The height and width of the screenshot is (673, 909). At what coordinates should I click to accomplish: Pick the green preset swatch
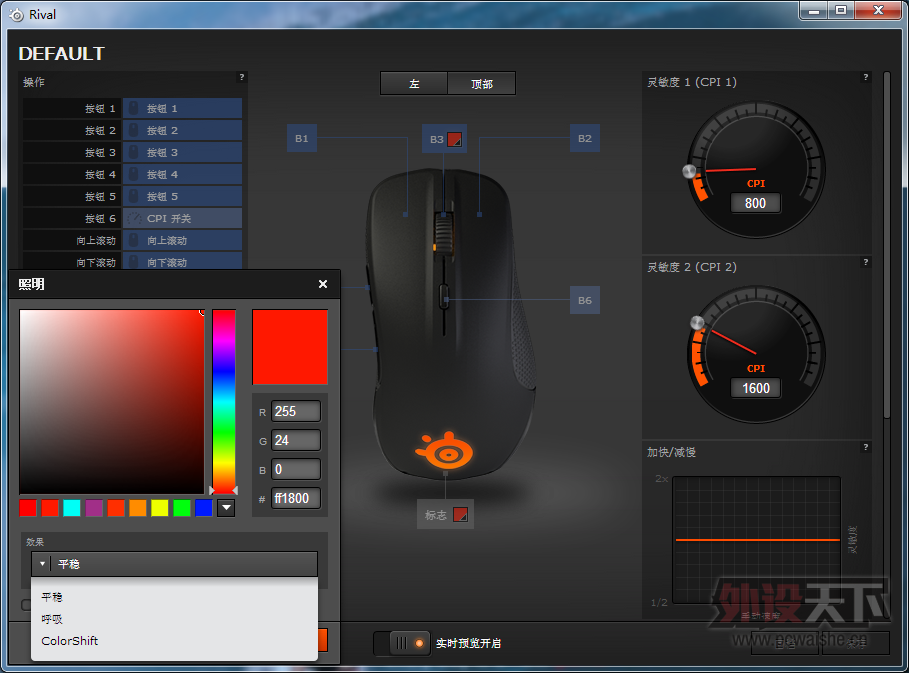182,508
